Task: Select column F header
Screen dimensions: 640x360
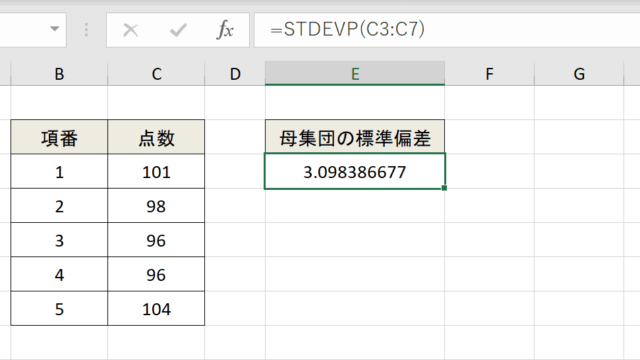Action: (x=489, y=74)
